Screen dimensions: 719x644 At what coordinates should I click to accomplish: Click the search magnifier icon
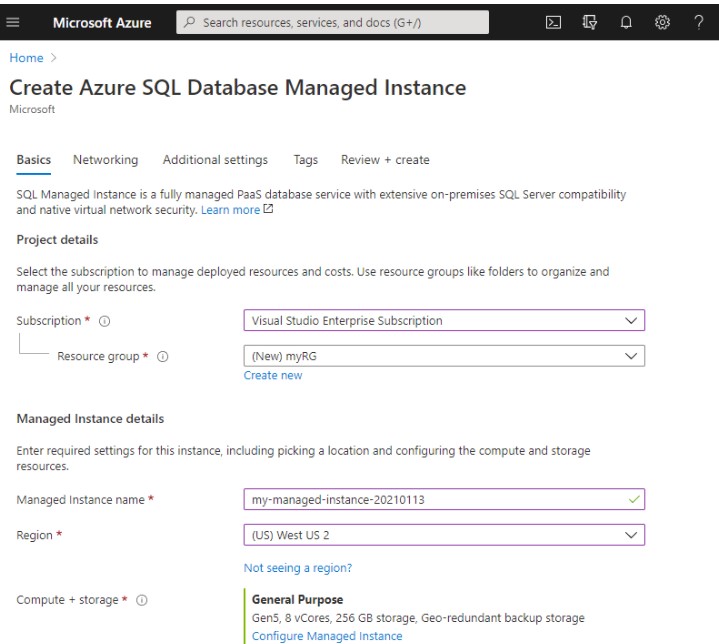click(x=189, y=22)
